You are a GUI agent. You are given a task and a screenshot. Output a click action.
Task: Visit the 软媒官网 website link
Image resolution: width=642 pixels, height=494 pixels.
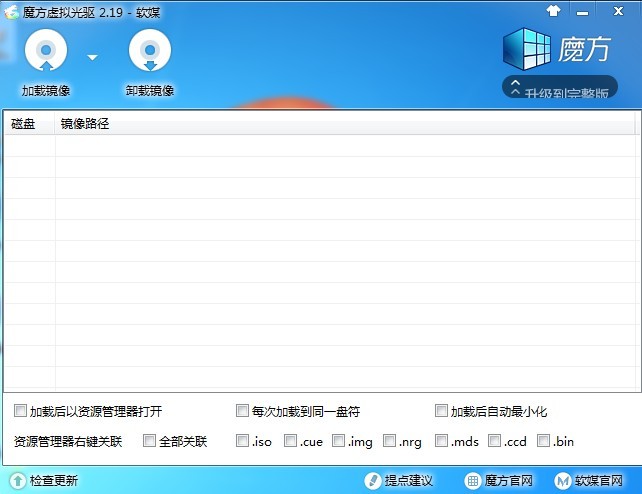[x=599, y=480]
